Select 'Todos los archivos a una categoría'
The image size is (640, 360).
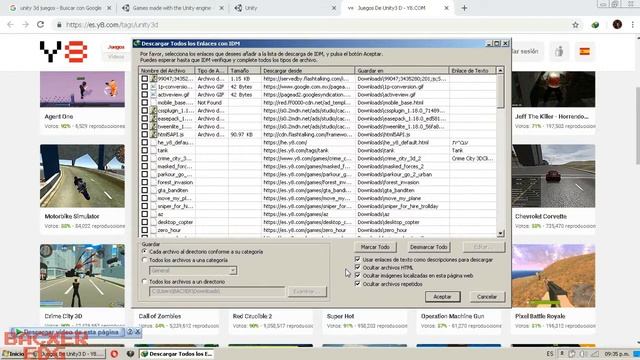point(144,260)
